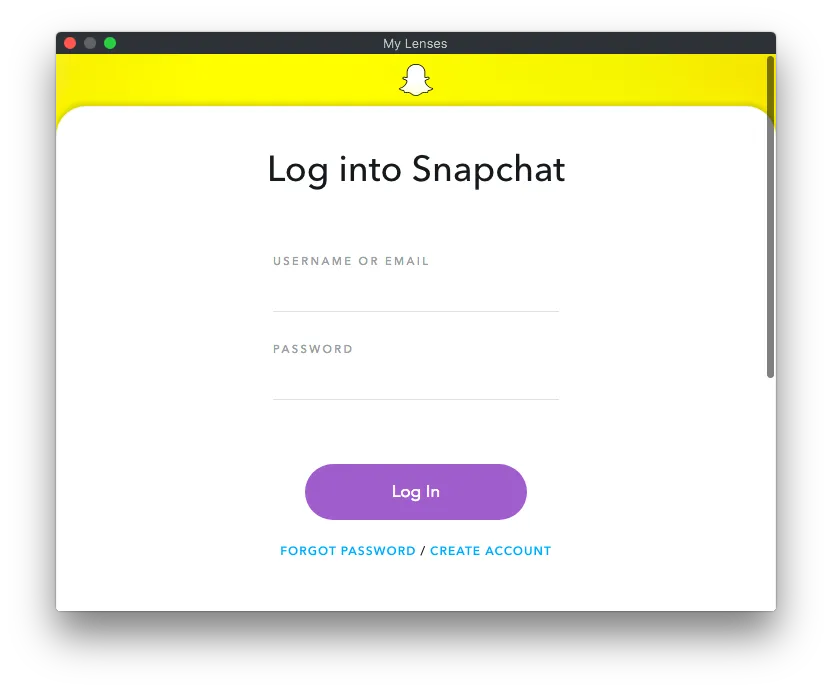Click the underline beneath the password field
Image resolution: width=832 pixels, height=691 pixels.
[415, 399]
